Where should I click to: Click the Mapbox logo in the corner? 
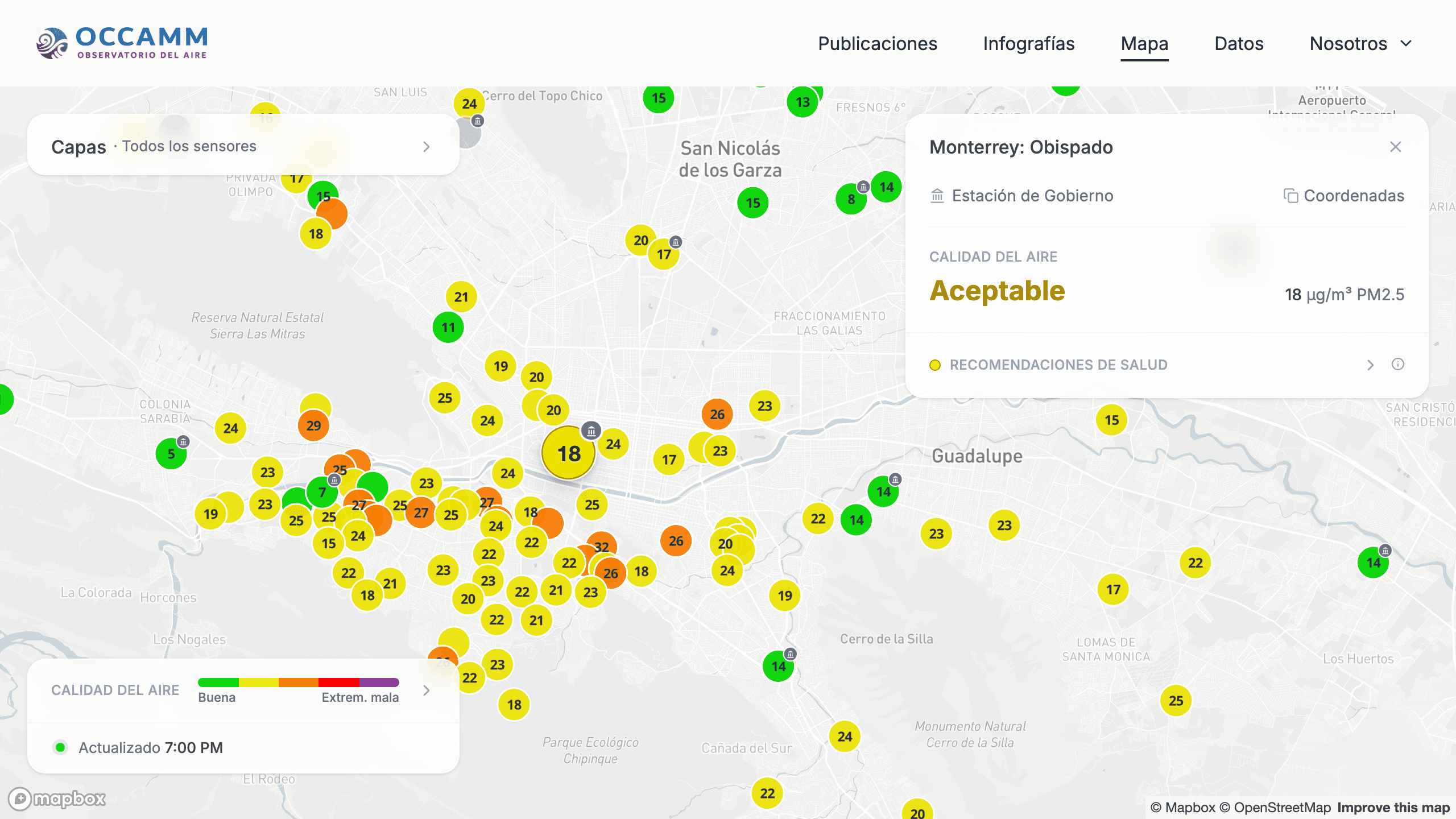pyautogui.click(x=57, y=799)
